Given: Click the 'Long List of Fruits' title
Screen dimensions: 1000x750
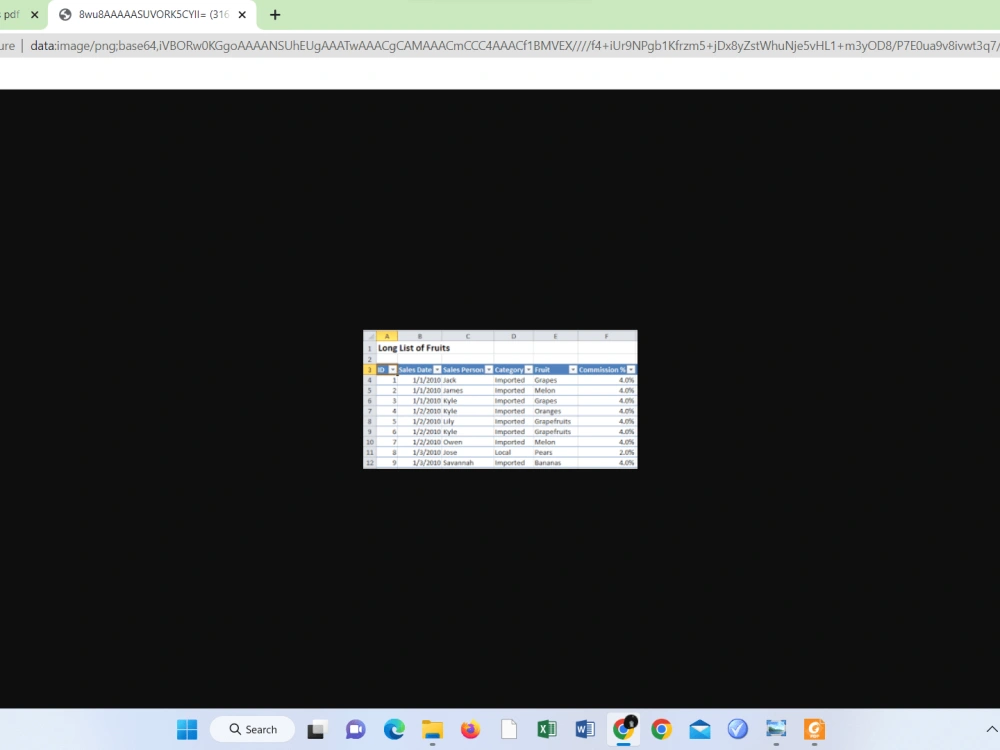Looking at the screenshot, I should (x=414, y=348).
